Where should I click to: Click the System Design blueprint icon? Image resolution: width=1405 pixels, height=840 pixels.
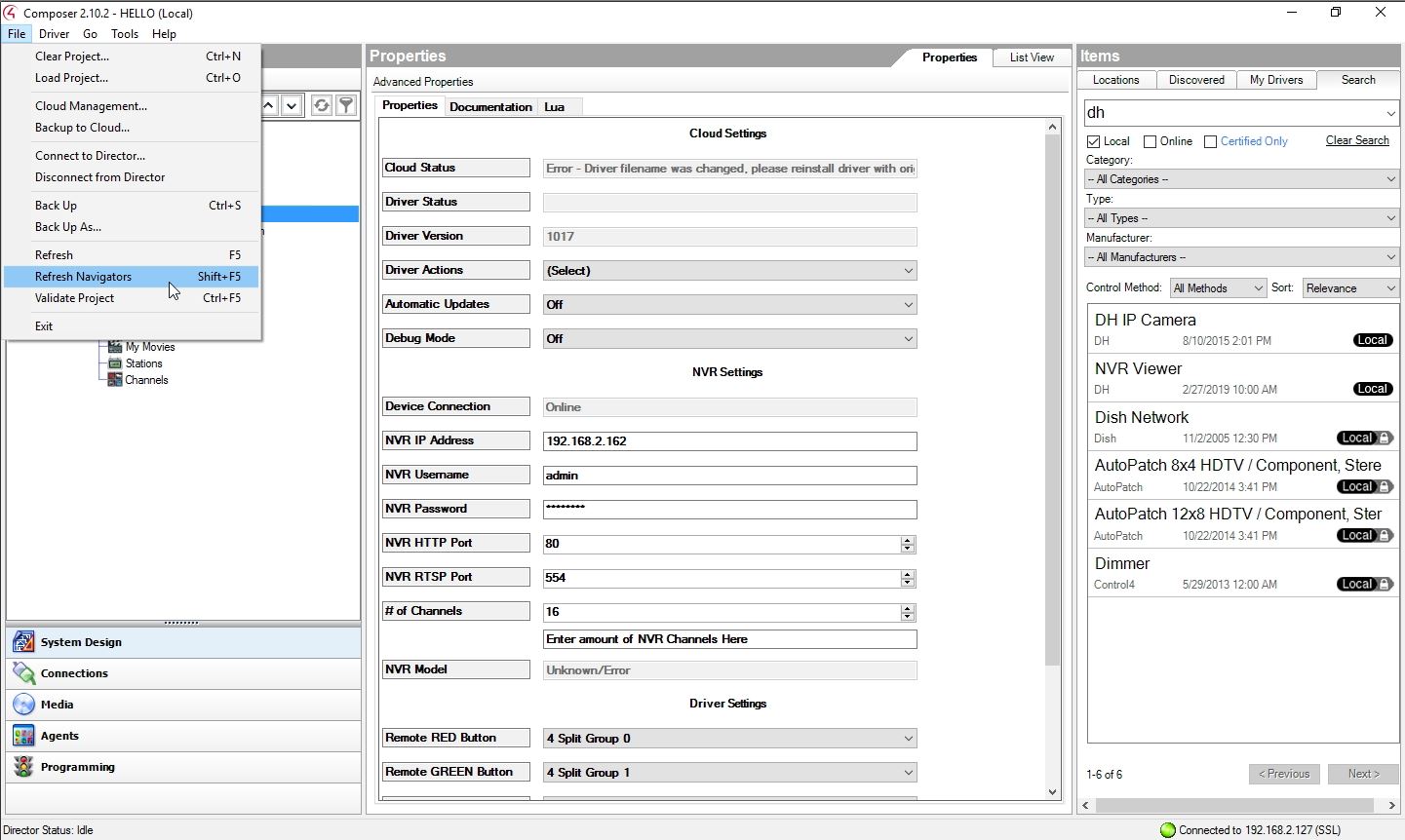pos(23,642)
